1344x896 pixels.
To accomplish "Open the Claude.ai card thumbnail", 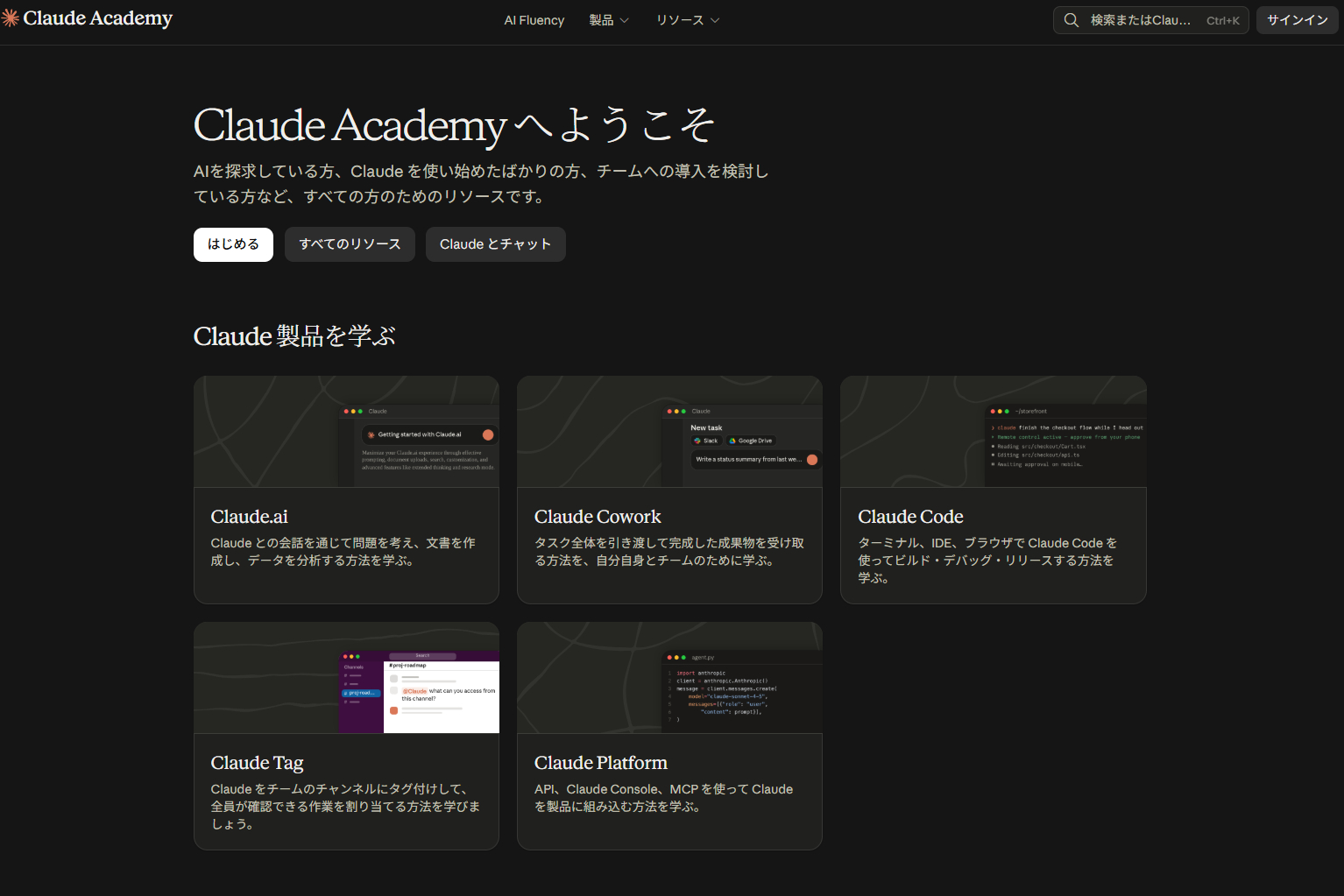I will [346, 432].
